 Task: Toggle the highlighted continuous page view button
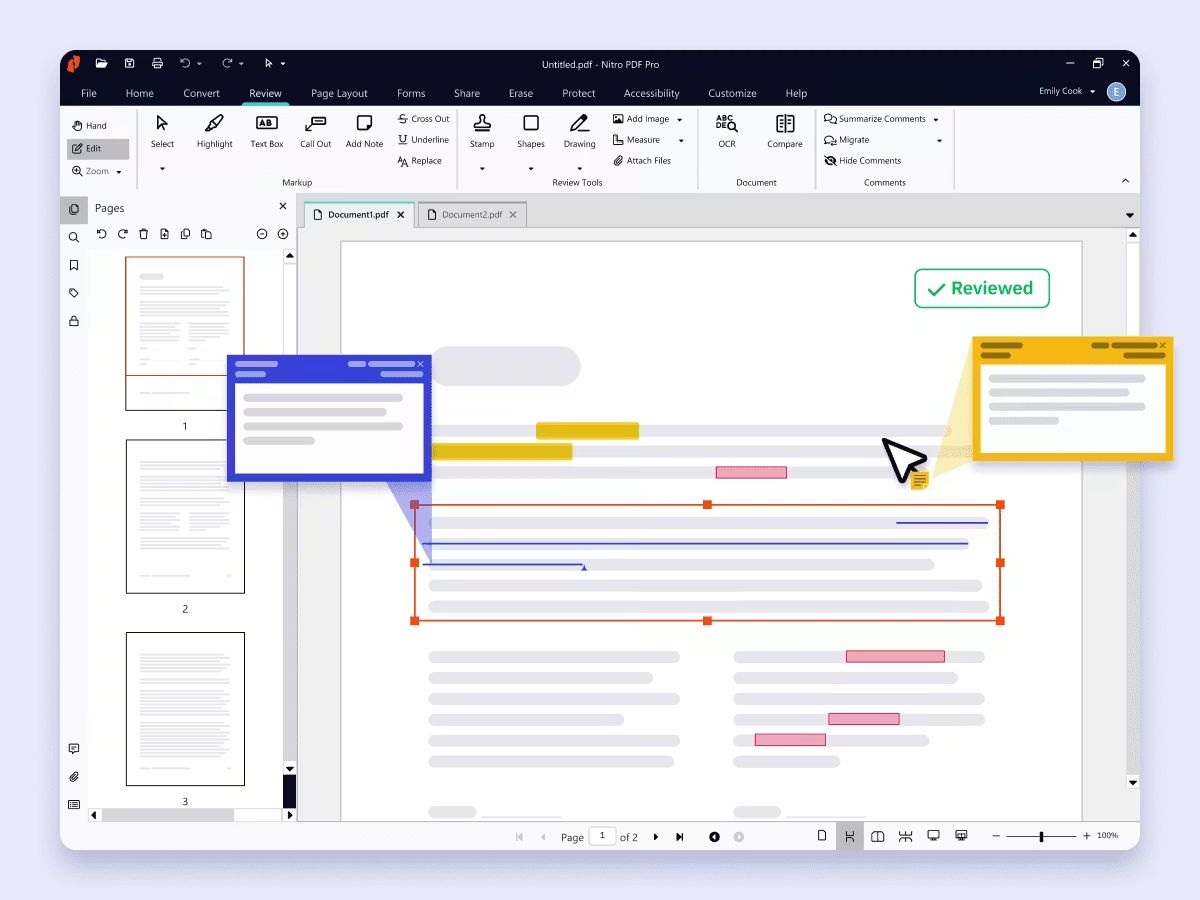849,836
